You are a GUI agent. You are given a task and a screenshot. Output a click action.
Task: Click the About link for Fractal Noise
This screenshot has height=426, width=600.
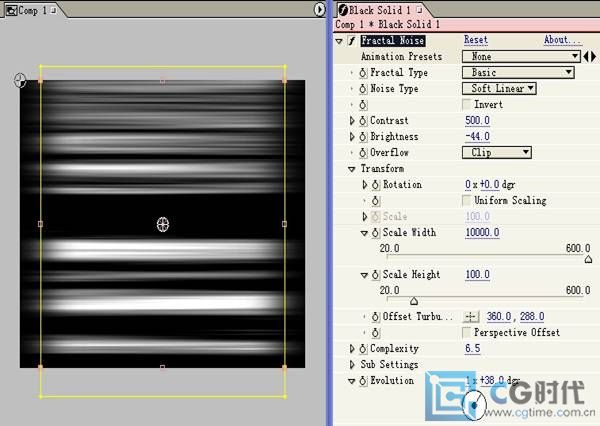(x=562, y=40)
